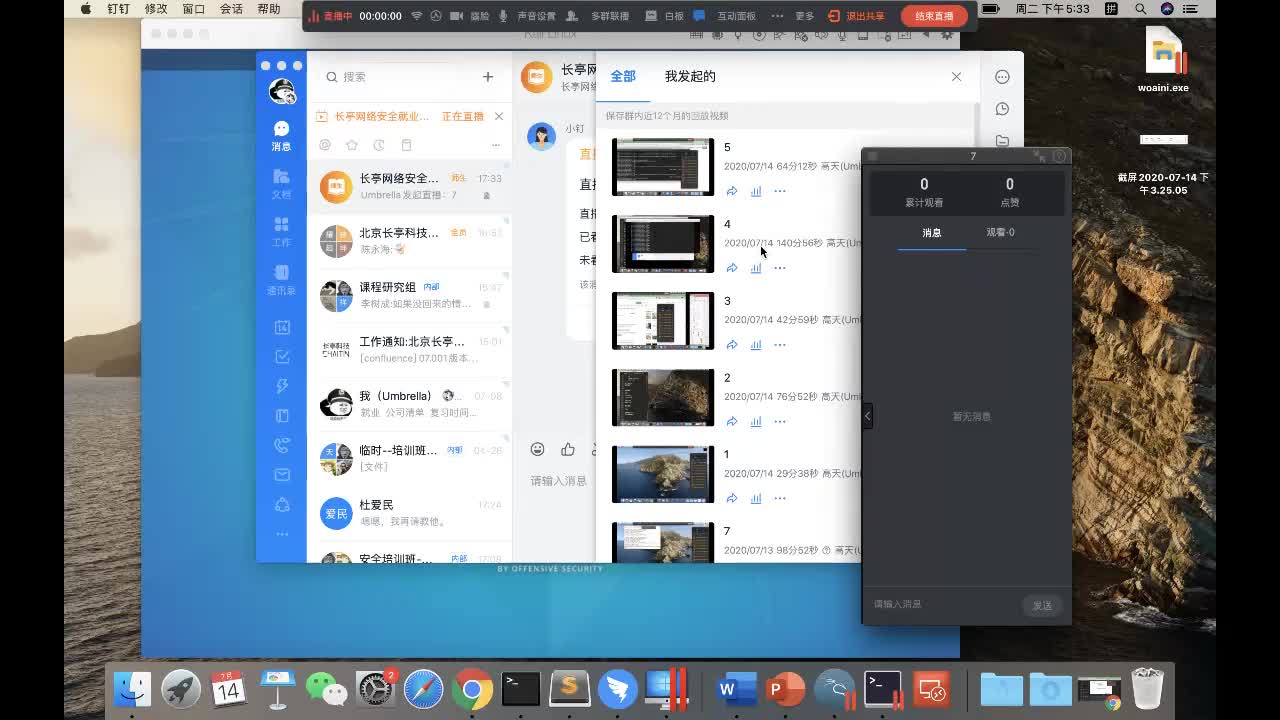Expand more items at DingTalk sidebar bottom
The height and width of the screenshot is (720, 1280).
click(x=282, y=534)
